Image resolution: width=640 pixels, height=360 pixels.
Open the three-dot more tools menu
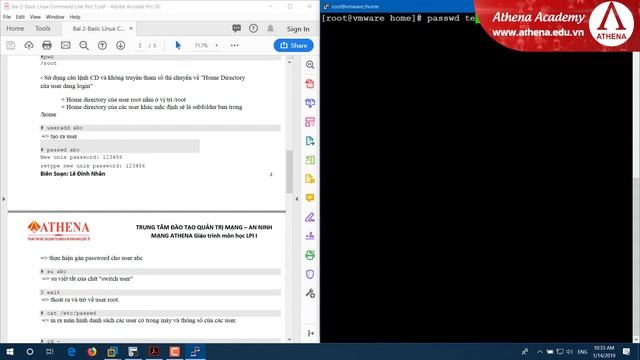coord(235,45)
